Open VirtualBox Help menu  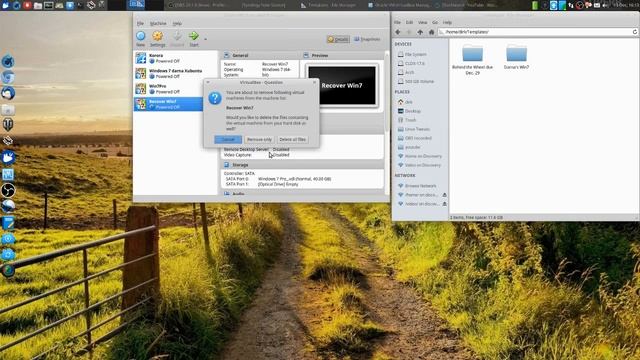[x=177, y=24]
